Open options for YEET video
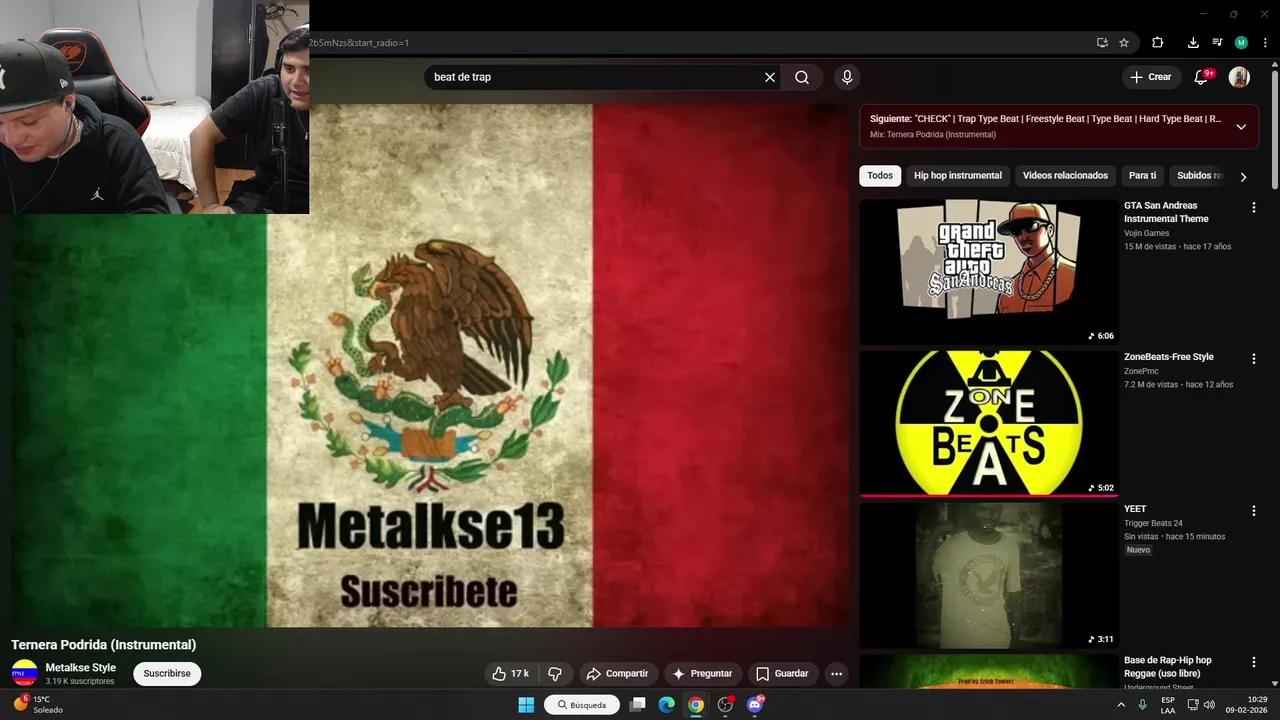Viewport: 1280px width, 720px height. click(x=1253, y=511)
